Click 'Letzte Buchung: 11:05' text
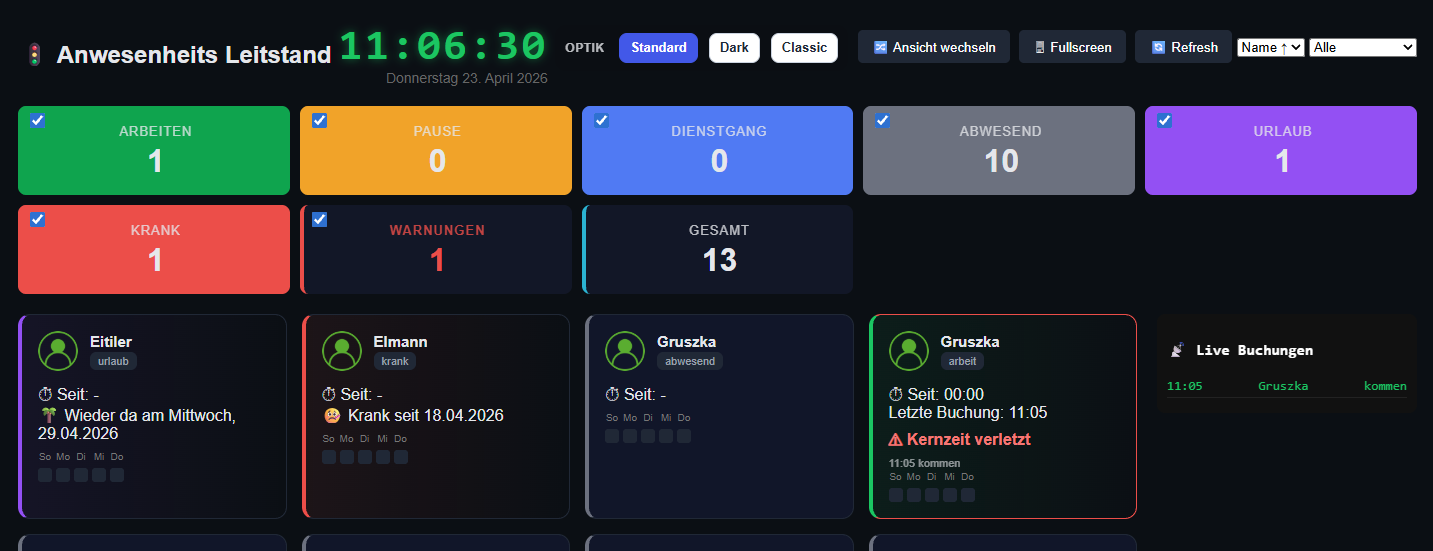The width and height of the screenshot is (1433, 551). 968,412
